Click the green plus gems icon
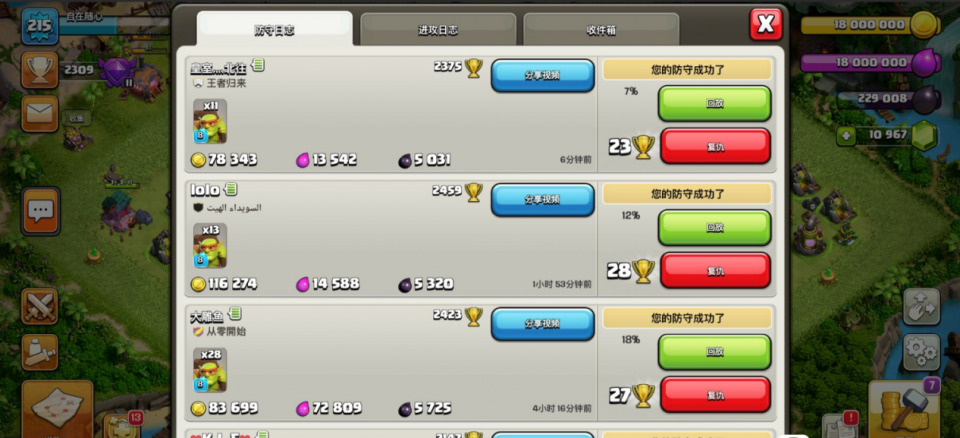960x438 pixels. (846, 135)
